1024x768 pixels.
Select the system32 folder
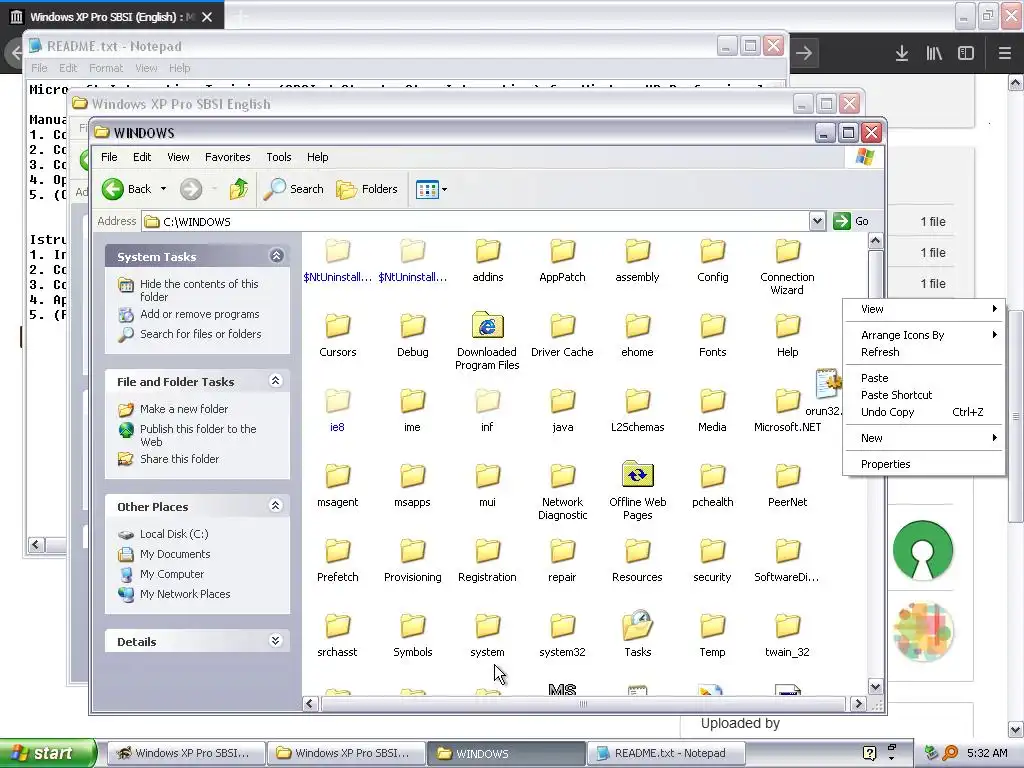[x=562, y=635]
